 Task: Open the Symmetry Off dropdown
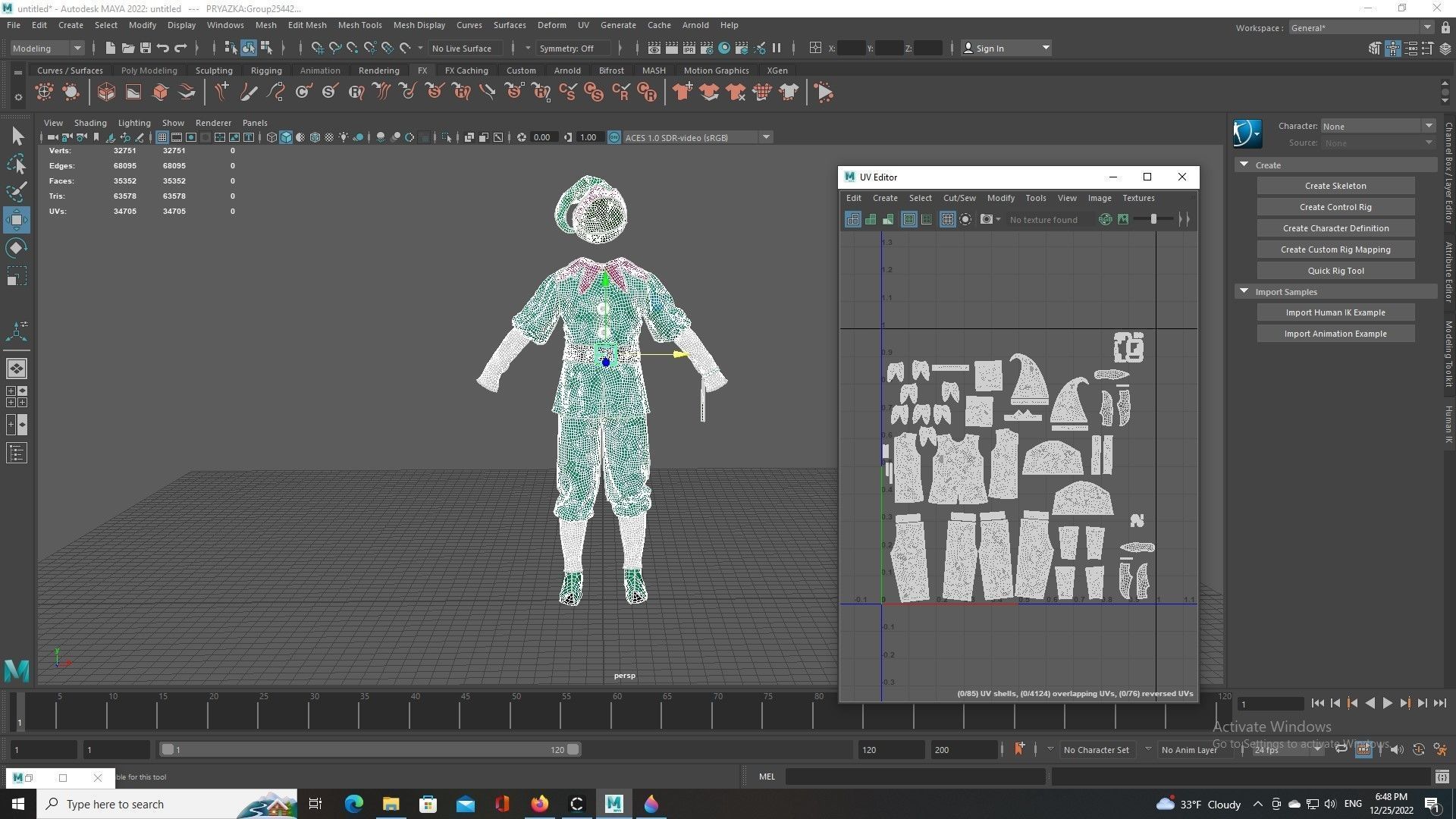(573, 48)
